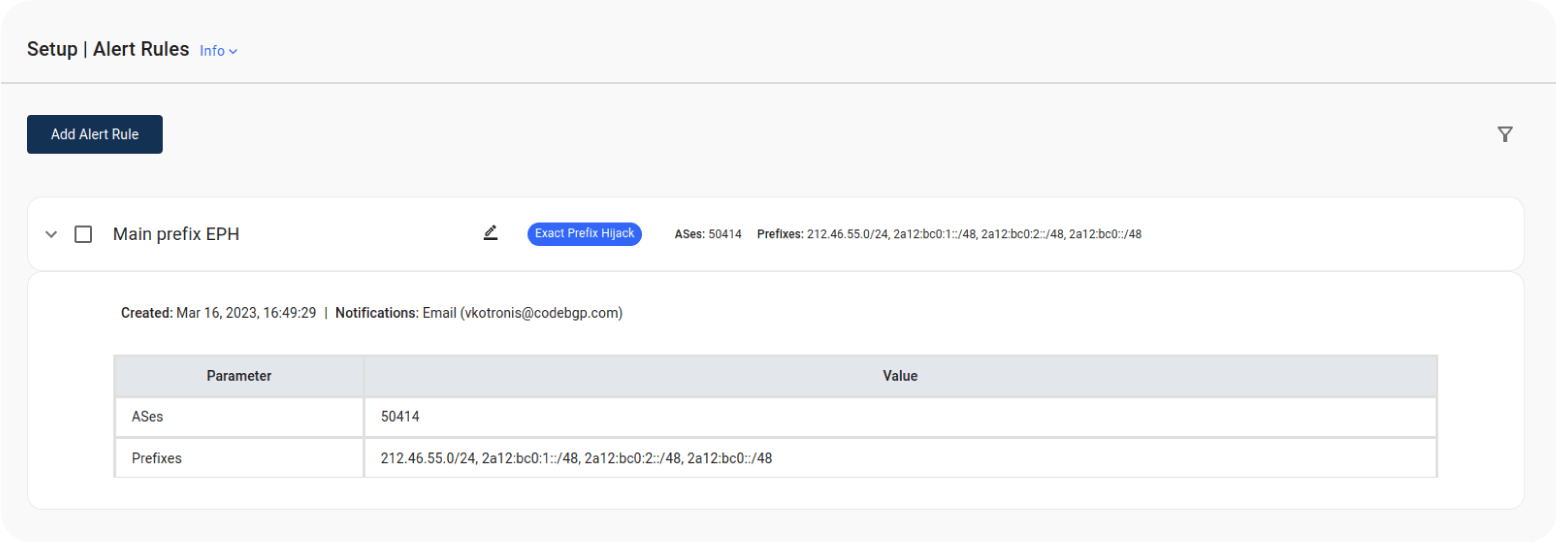Image resolution: width=1556 pixels, height=542 pixels.
Task: Click the pencil edit icon for Main prefix EPH
Action: (x=490, y=233)
